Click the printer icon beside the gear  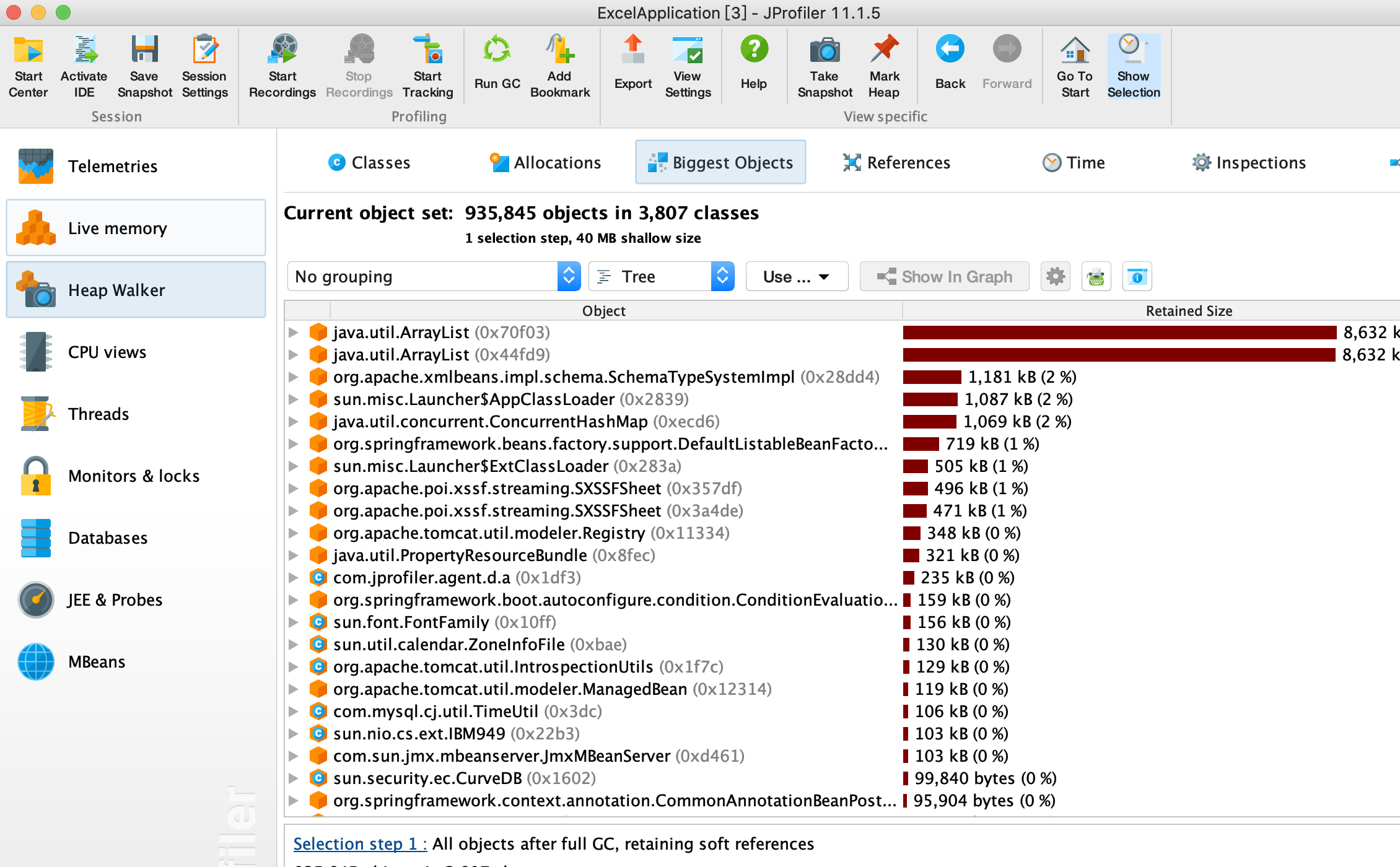[x=1096, y=276]
